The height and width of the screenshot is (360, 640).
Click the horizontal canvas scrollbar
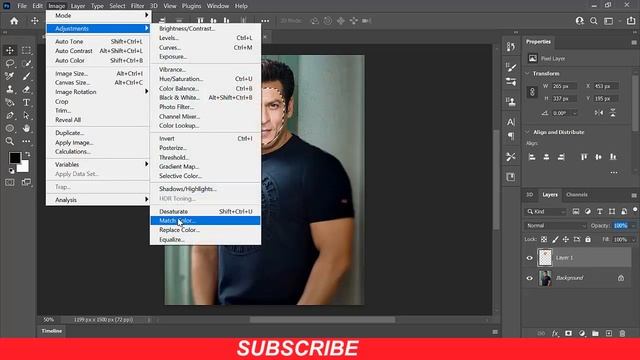click(x=322, y=320)
